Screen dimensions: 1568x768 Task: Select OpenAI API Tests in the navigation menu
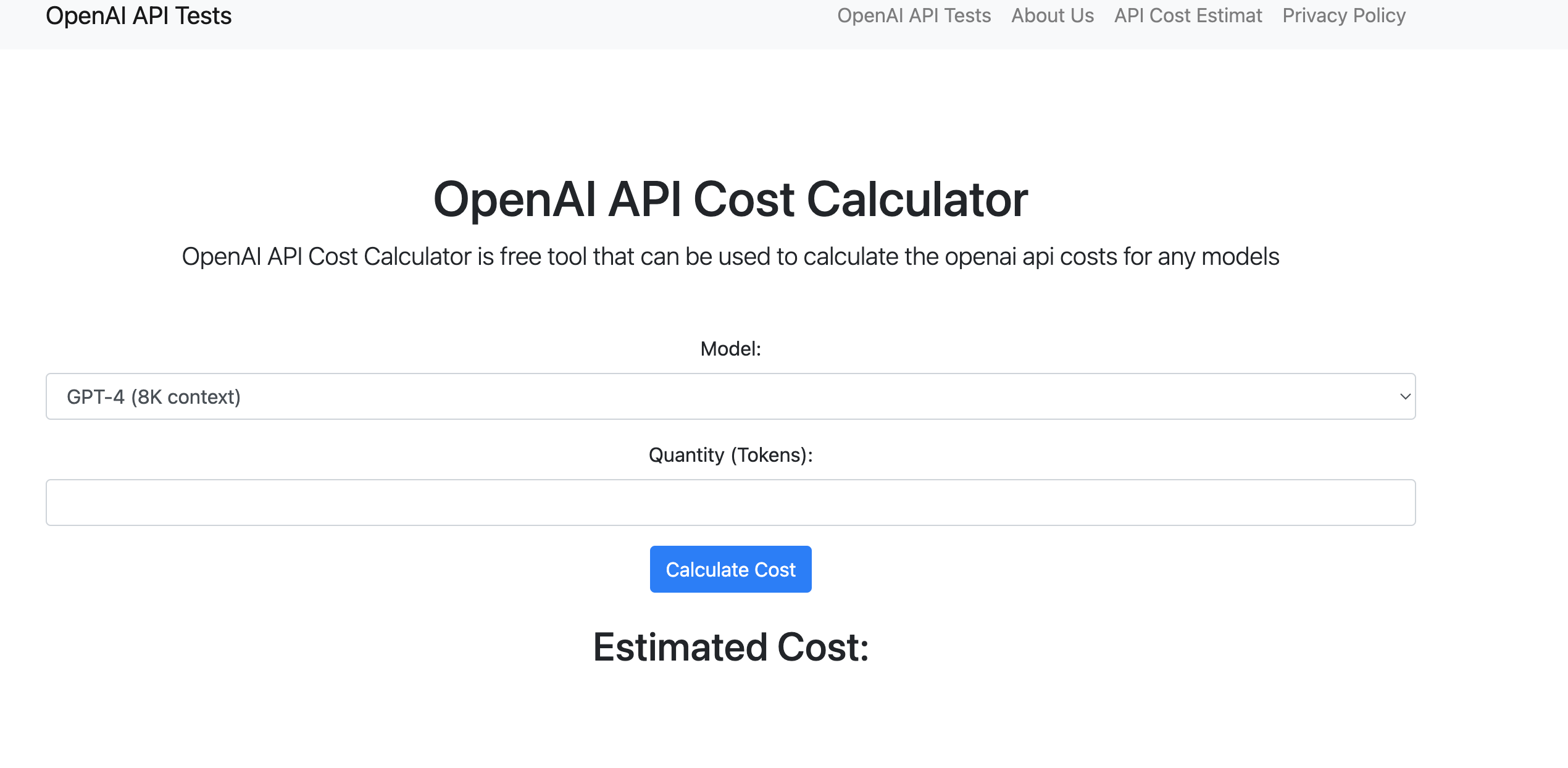(x=914, y=15)
